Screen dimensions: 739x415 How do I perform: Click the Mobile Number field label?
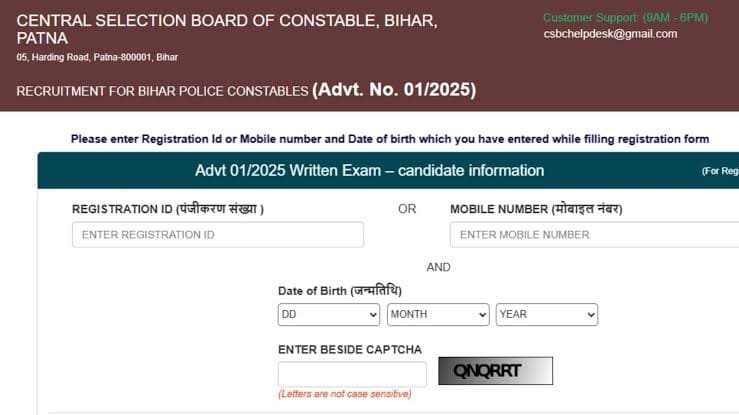point(536,209)
